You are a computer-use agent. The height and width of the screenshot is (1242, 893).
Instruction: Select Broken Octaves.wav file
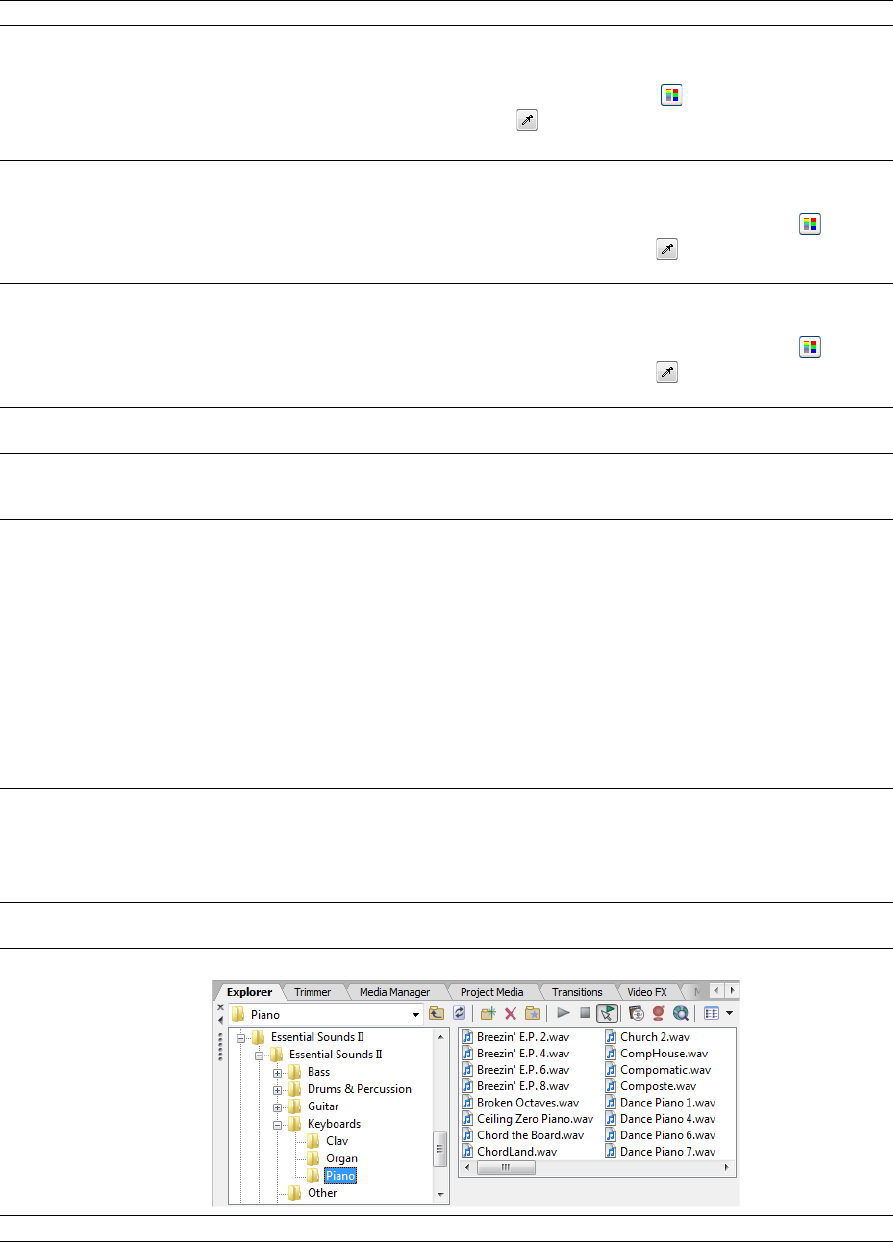[x=520, y=1103]
